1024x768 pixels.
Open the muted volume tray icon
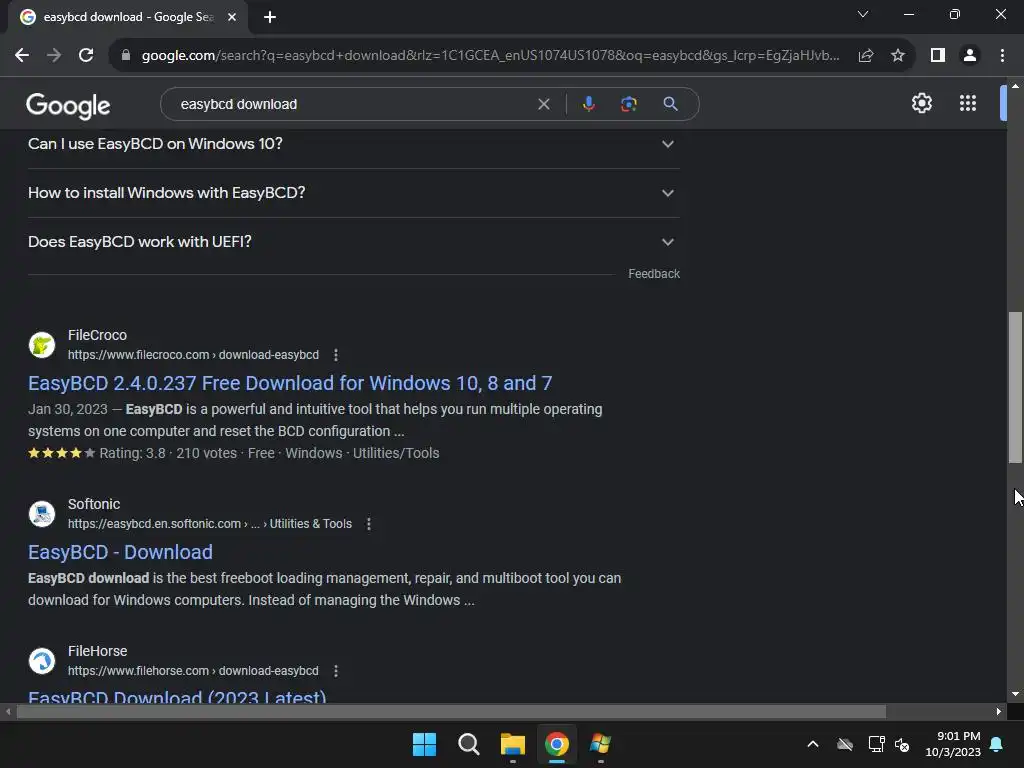click(x=902, y=744)
